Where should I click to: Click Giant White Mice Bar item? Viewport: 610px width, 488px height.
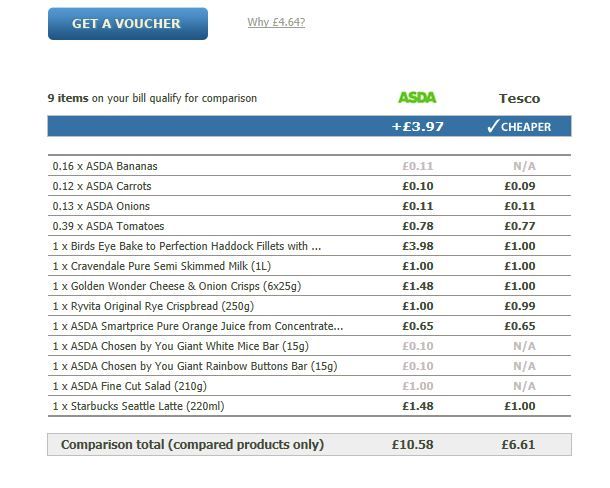pos(178,346)
